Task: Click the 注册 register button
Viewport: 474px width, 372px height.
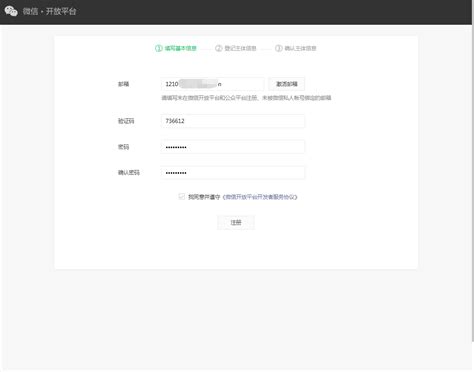Action: click(236, 222)
